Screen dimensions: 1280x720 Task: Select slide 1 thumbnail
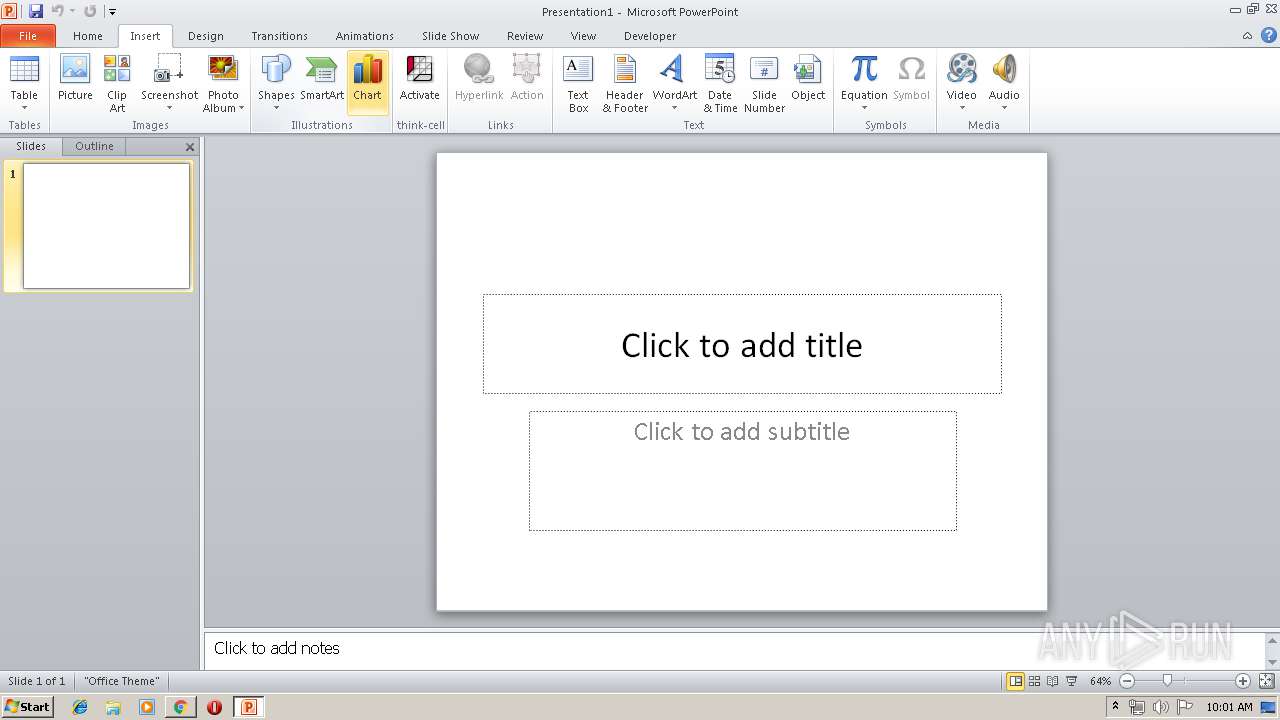(x=106, y=226)
